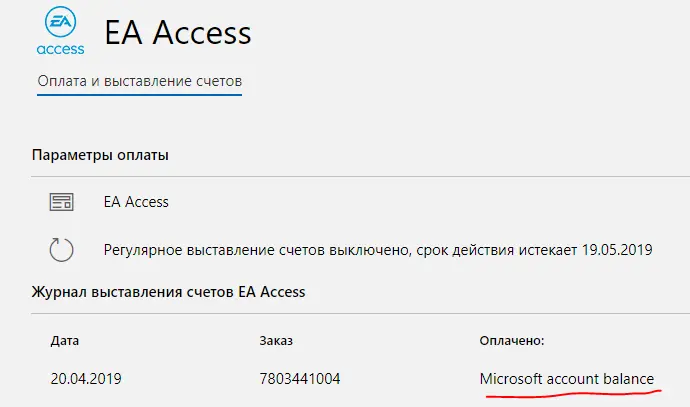Open the Оплата и выставление счетов tab
The image size is (690, 407).
pyautogui.click(x=139, y=81)
